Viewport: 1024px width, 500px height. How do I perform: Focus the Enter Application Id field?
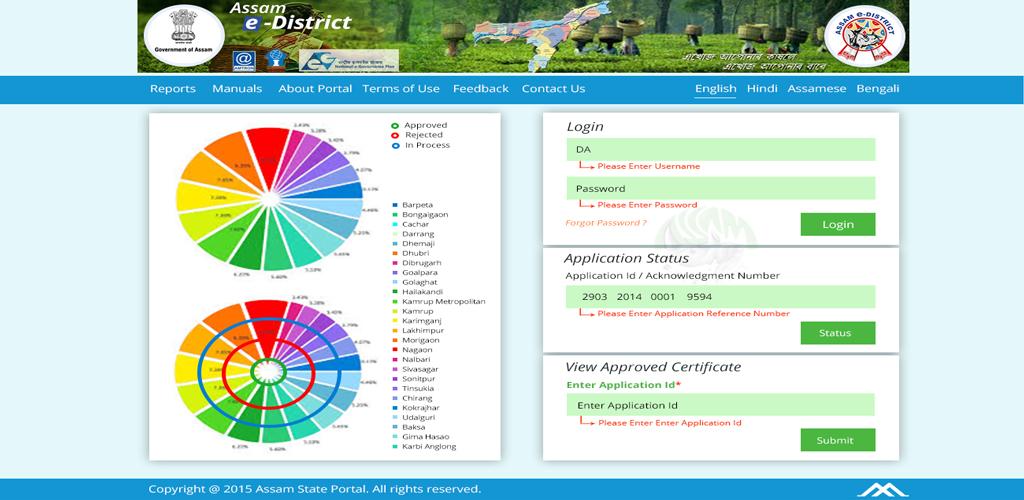click(x=721, y=405)
